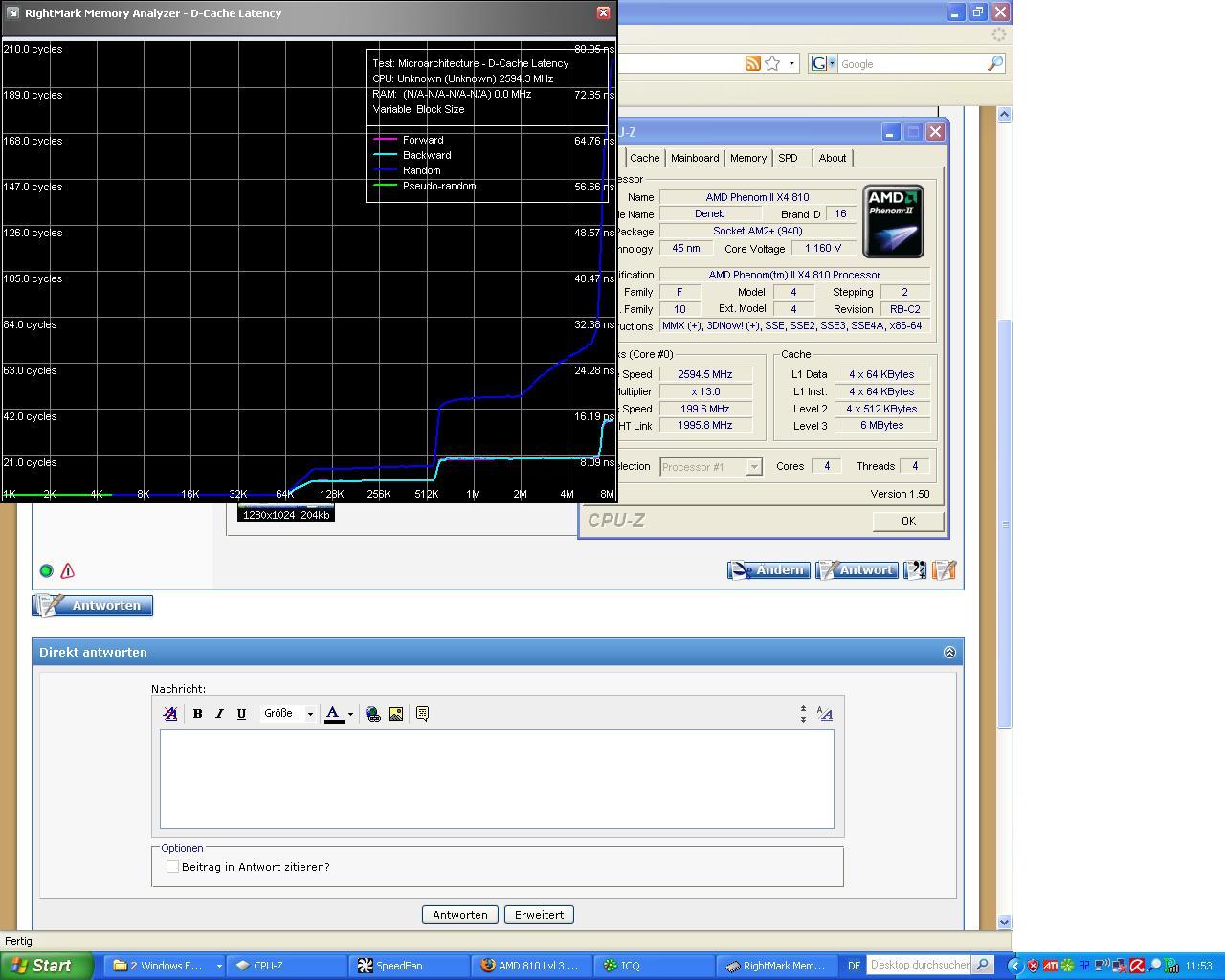Check 'Beitrag in Antwort zitieren?' checkbox
The width and height of the screenshot is (1225, 980).
coord(172,867)
